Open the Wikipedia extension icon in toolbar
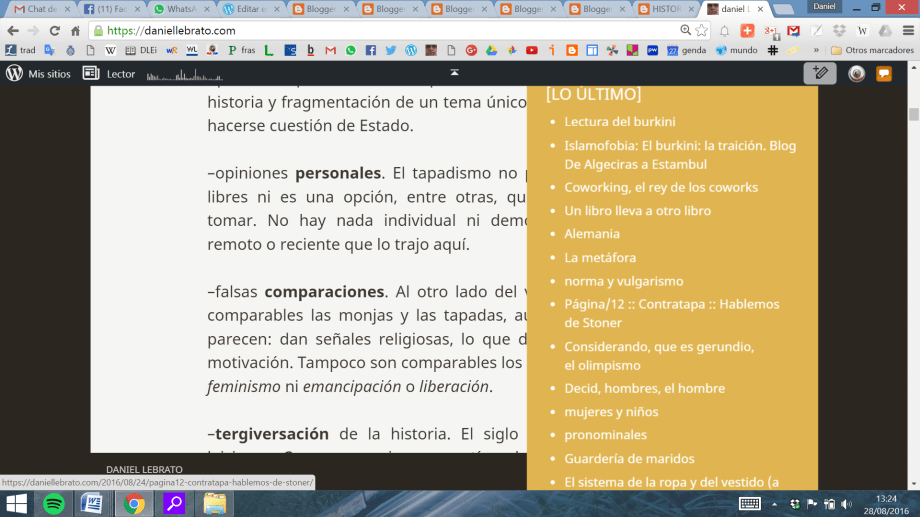Screen dimensions: 920x517 (x=862, y=31)
